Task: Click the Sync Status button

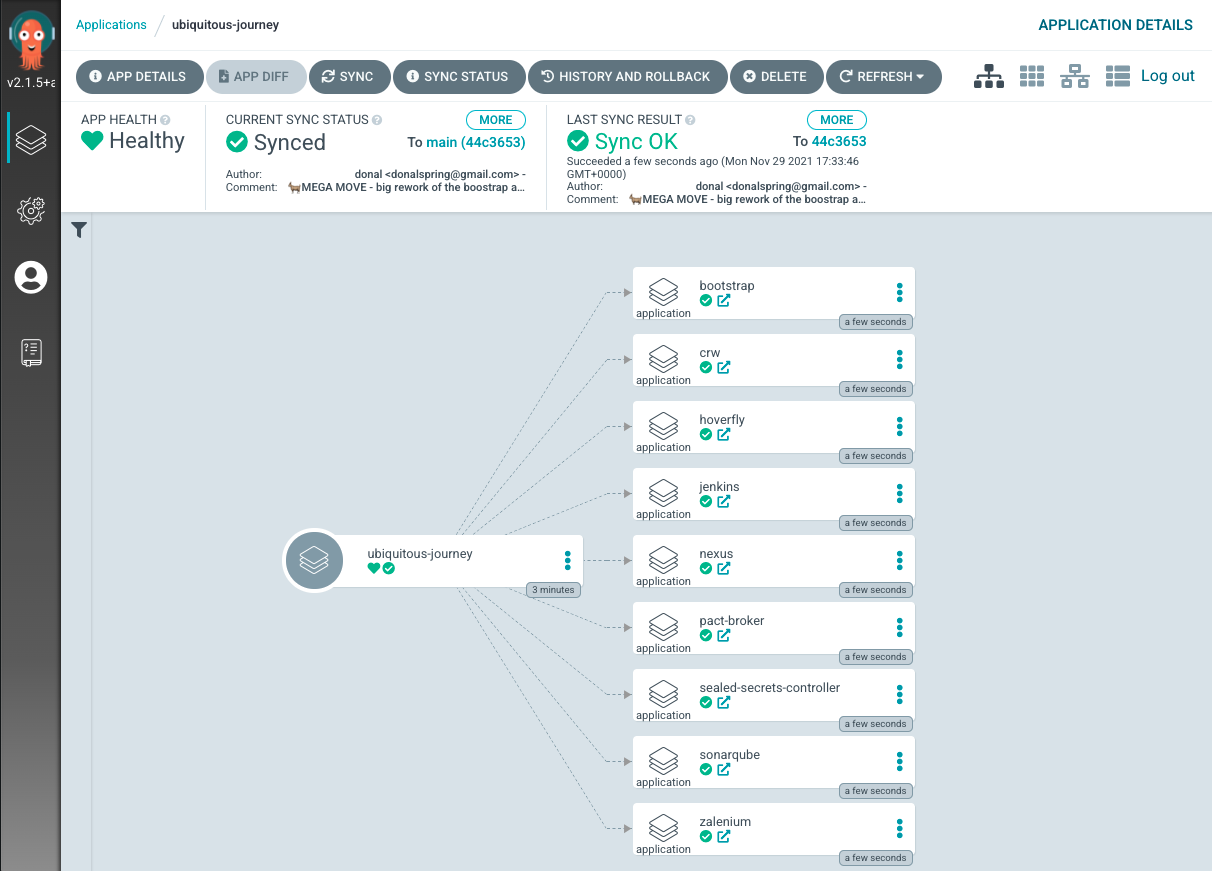Action: [458, 76]
